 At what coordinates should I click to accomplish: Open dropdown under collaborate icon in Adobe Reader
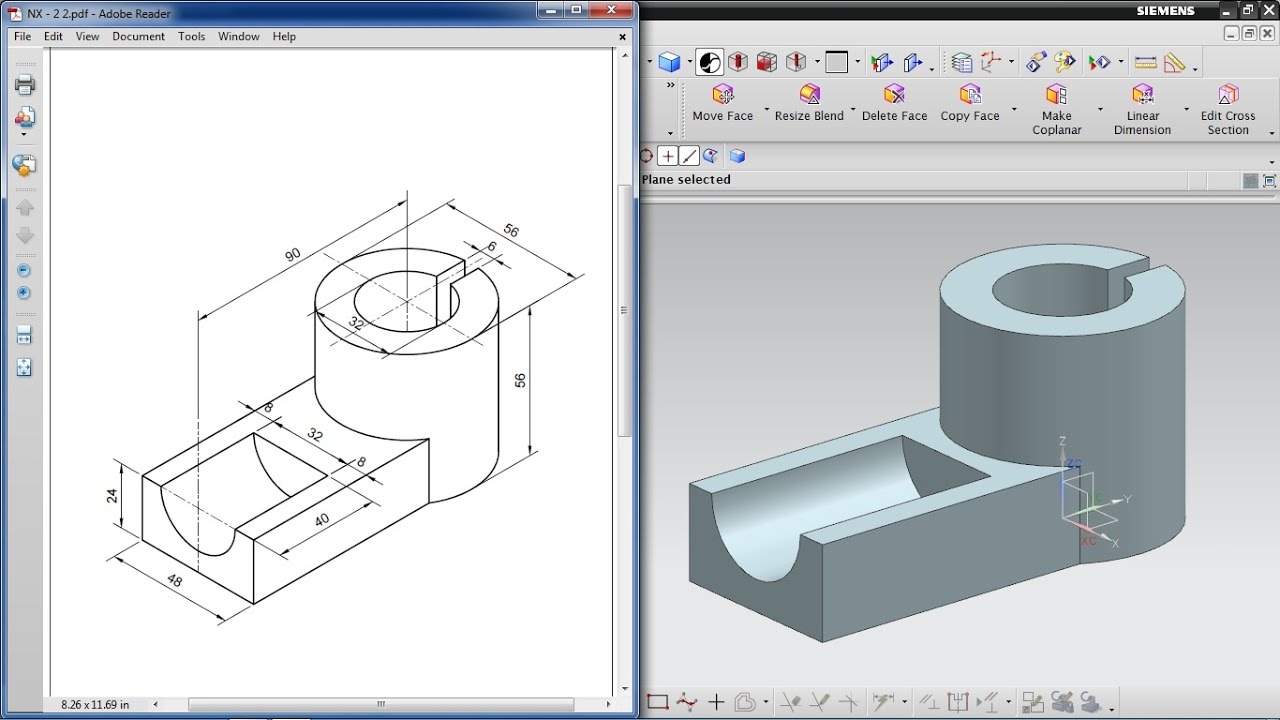point(25,134)
